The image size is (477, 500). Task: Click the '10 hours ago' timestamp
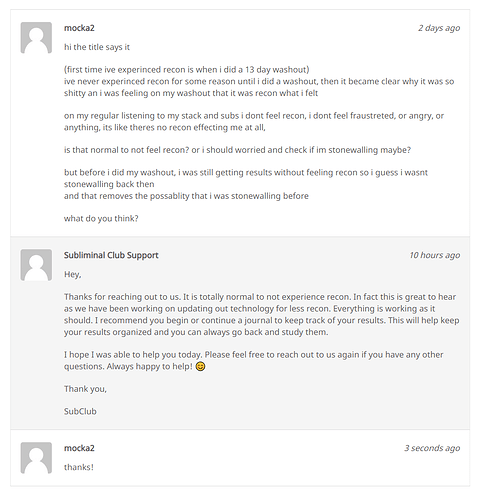coord(435,255)
